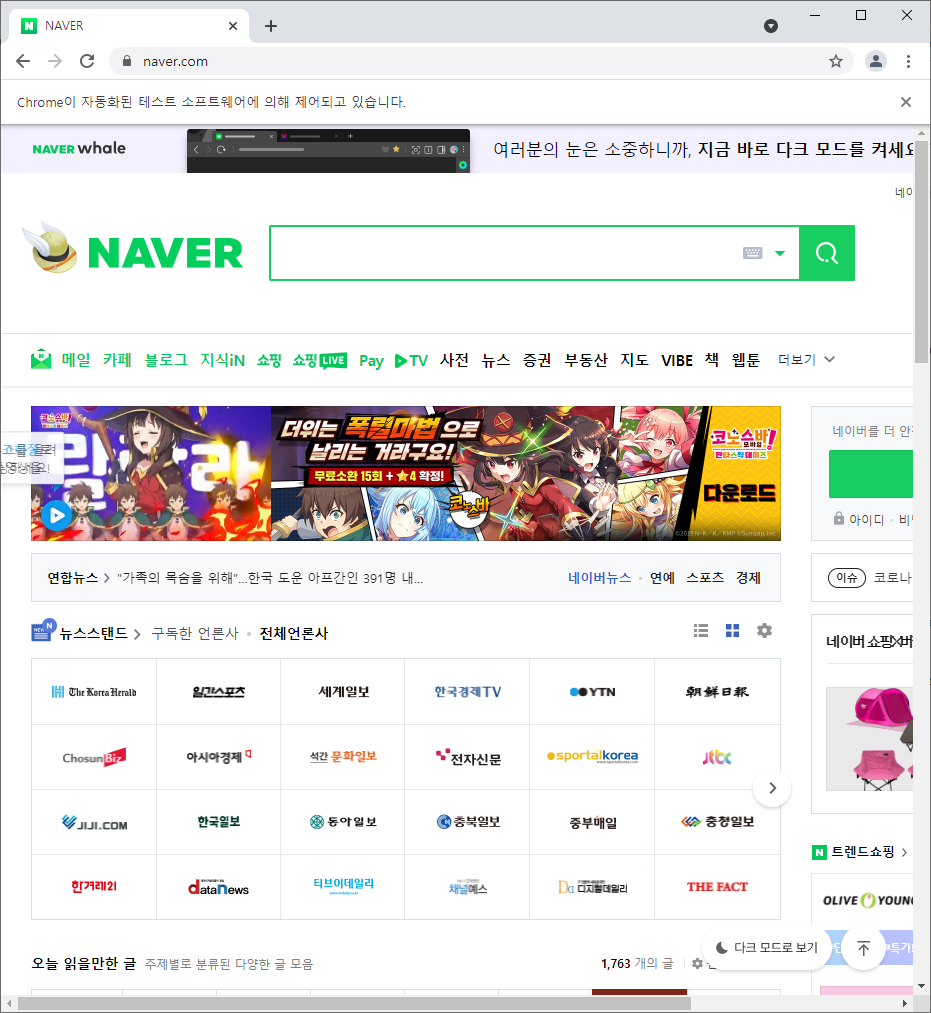Open 스포츠 news category

coord(705,578)
